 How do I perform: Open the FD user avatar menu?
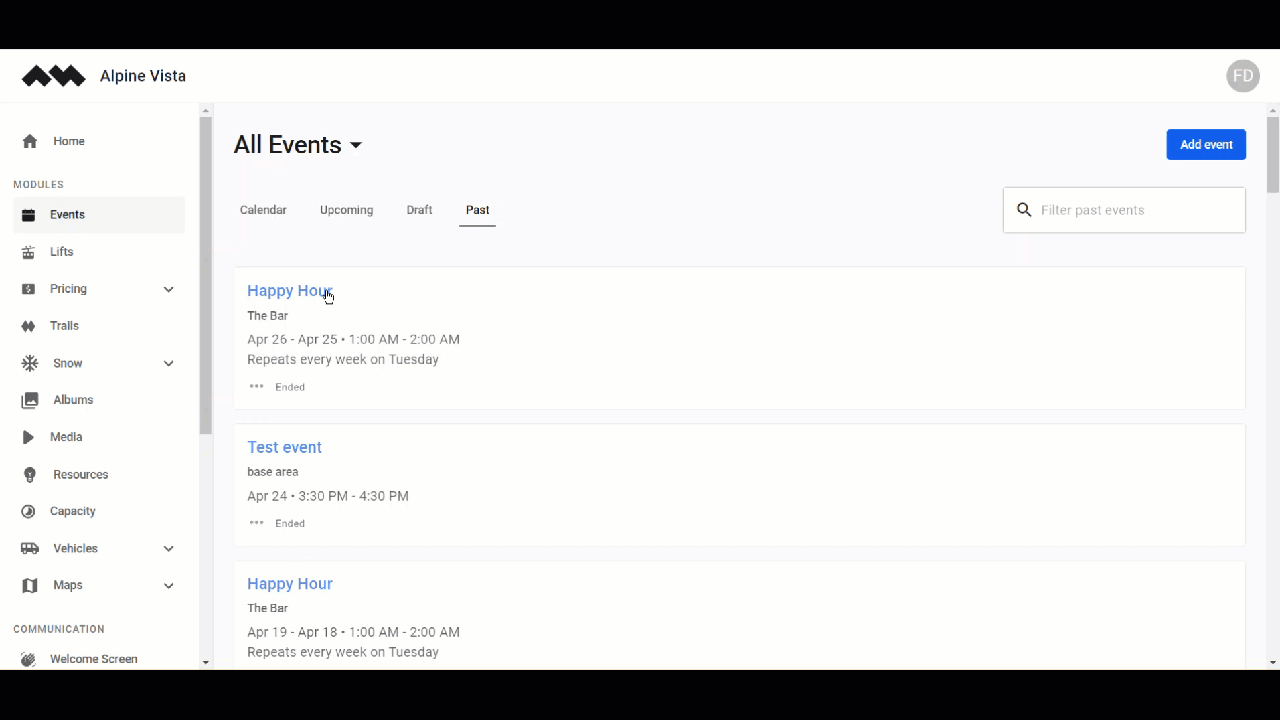point(1243,76)
